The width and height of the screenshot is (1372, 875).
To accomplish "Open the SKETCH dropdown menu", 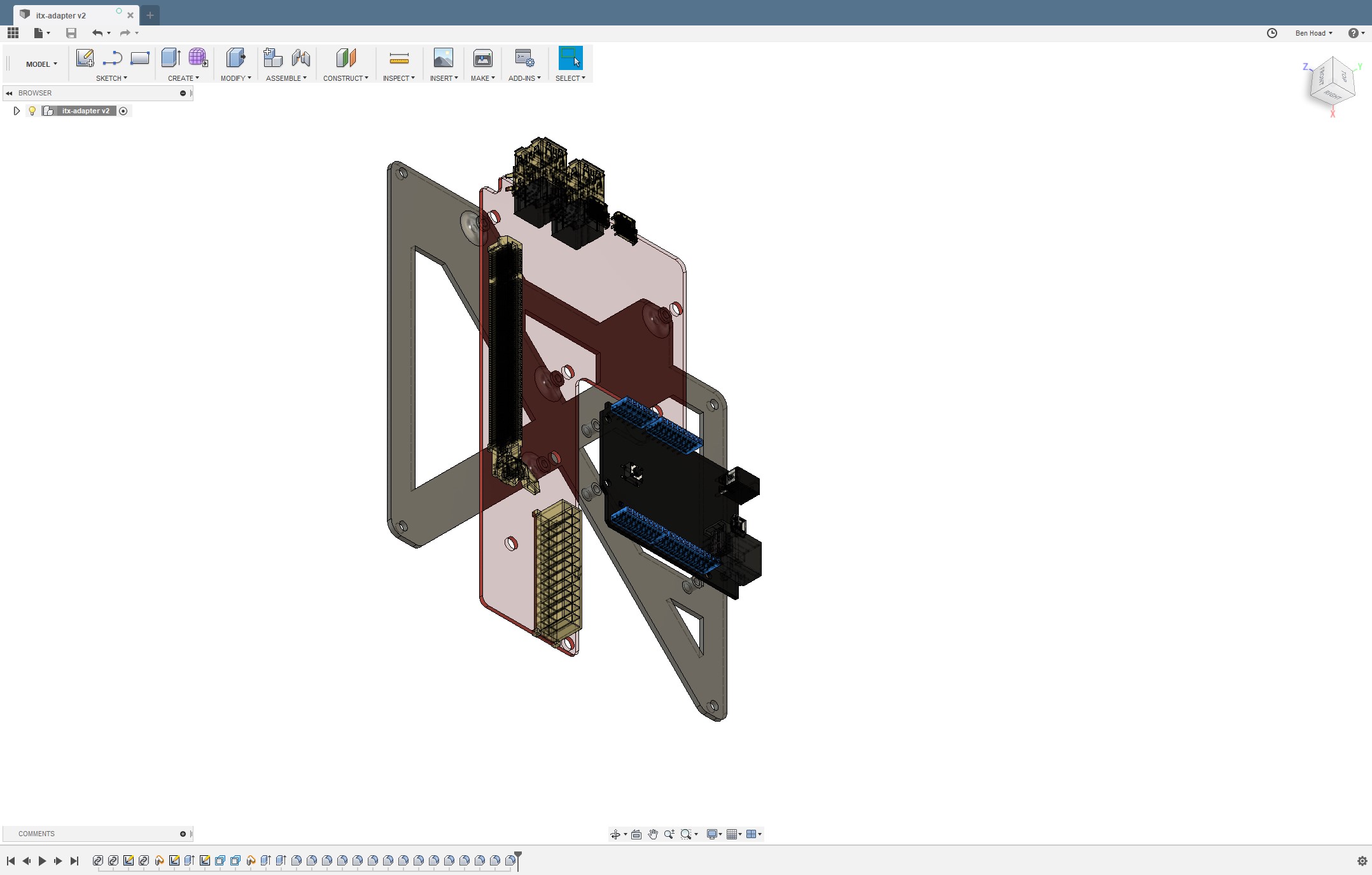I will click(111, 78).
